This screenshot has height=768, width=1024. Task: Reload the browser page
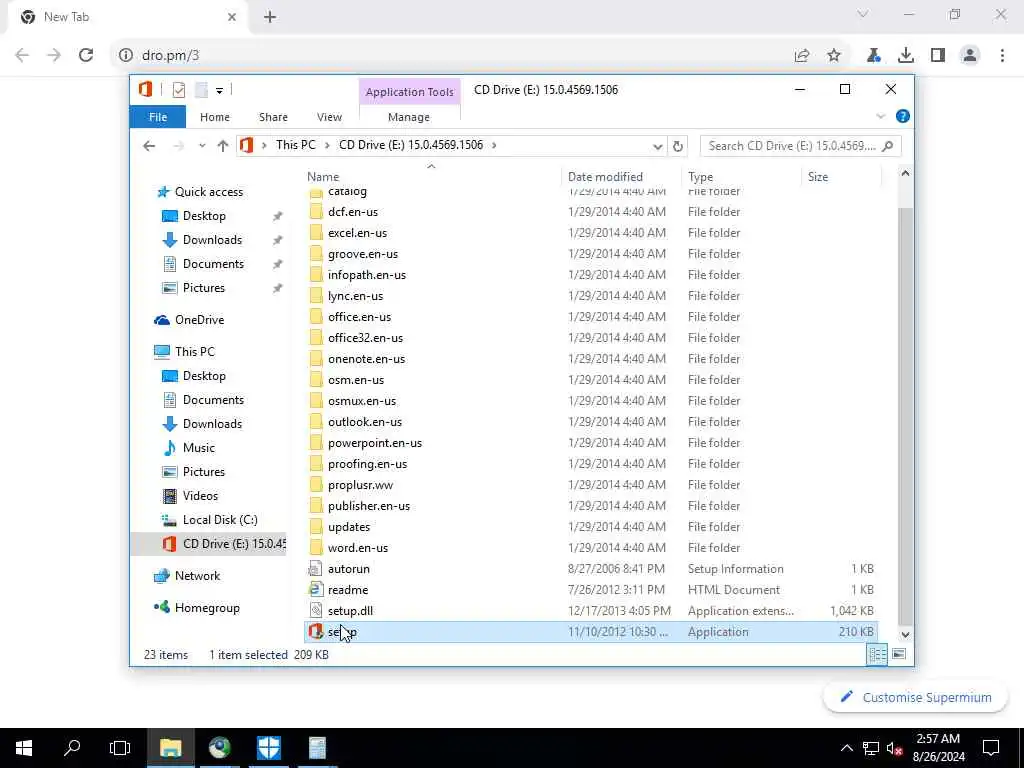tap(86, 56)
